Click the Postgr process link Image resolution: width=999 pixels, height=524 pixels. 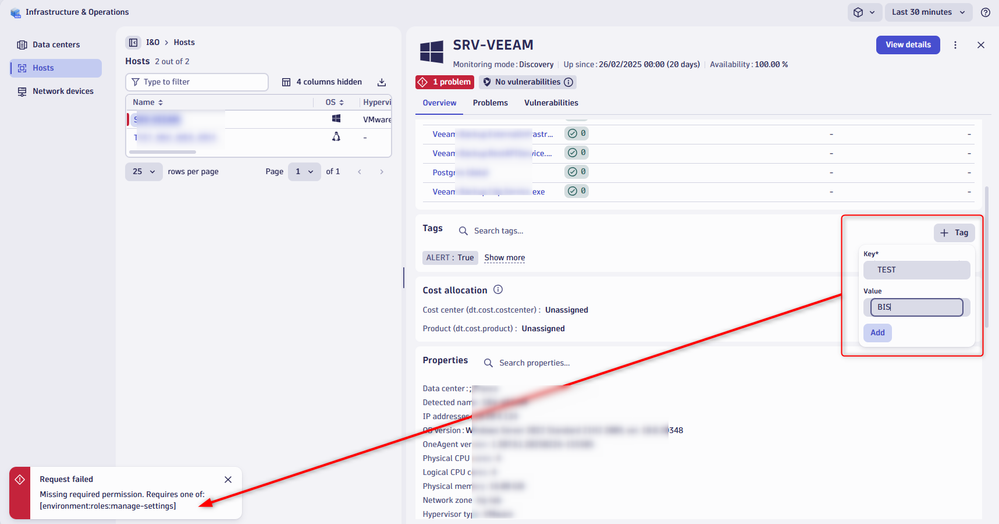460,172
